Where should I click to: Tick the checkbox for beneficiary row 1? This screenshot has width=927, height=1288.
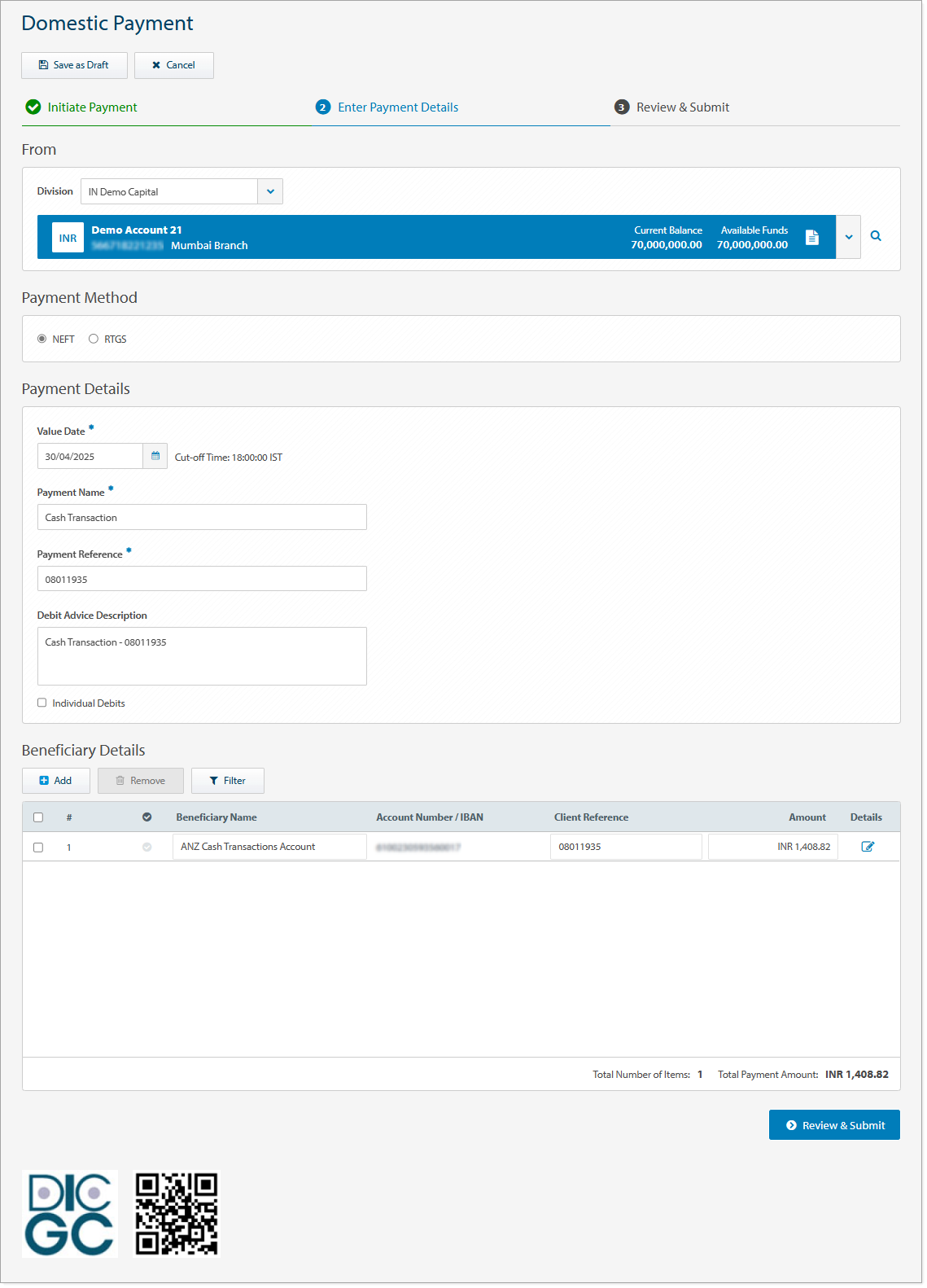coord(38,848)
